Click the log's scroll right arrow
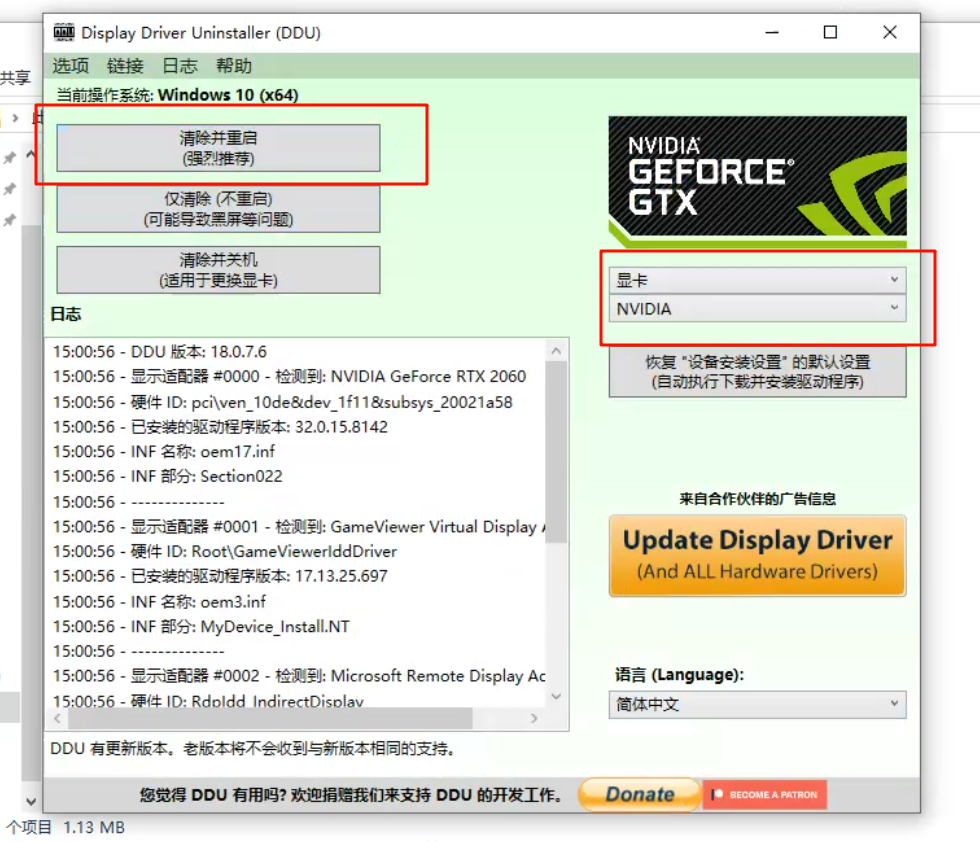This screenshot has height=842, width=980. (534, 719)
